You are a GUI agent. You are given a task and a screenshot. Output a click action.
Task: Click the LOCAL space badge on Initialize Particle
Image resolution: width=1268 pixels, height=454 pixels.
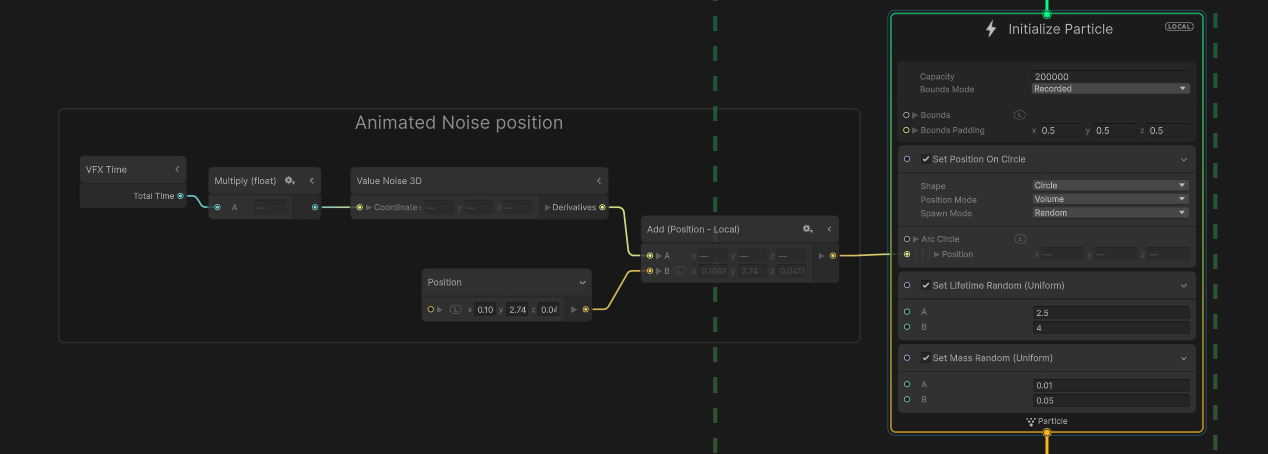tap(1179, 27)
